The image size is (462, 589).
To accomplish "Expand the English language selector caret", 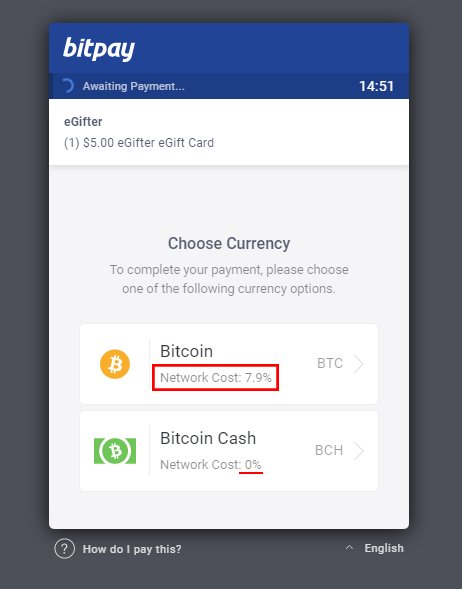I will click(x=349, y=548).
